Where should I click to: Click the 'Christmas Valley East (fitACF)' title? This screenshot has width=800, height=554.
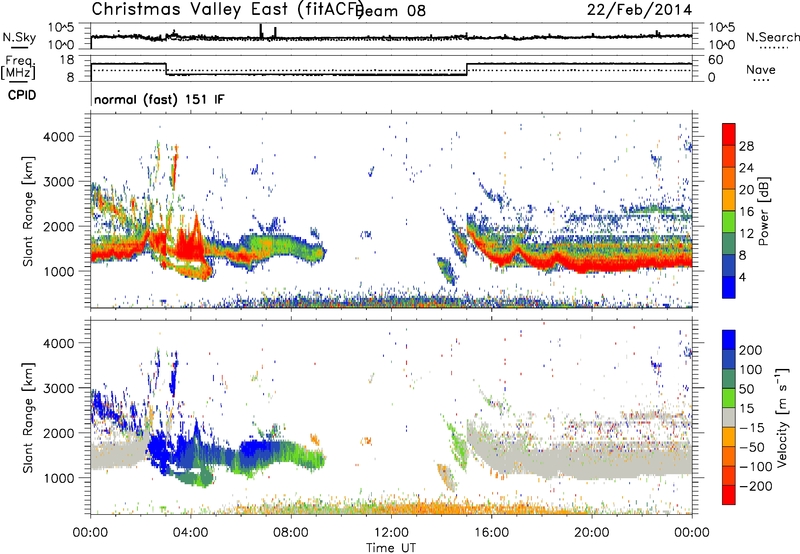point(227,9)
